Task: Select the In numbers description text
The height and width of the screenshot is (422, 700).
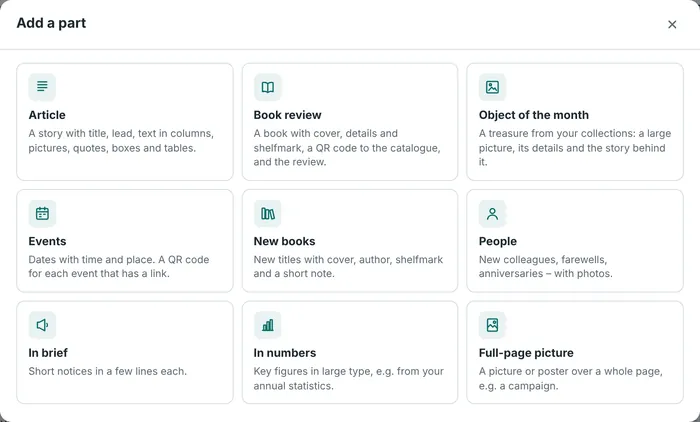Action: pos(349,378)
